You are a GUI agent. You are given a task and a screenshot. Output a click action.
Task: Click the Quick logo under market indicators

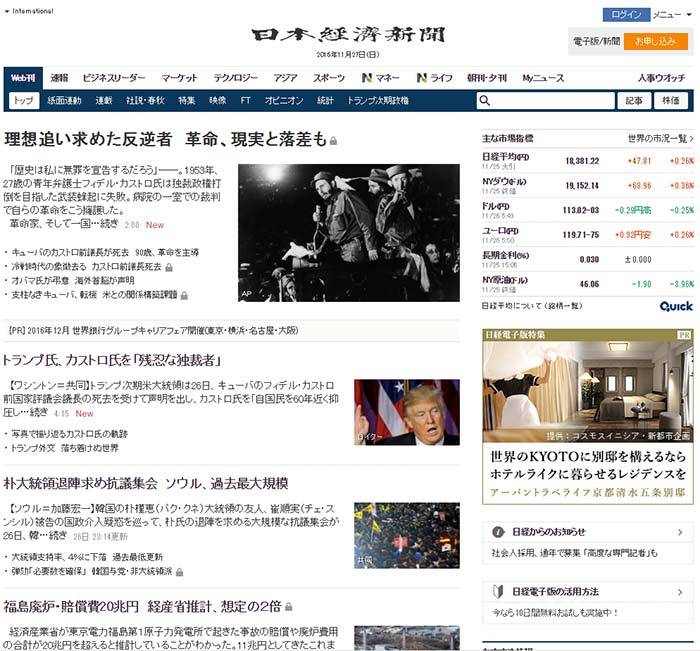tap(676, 306)
